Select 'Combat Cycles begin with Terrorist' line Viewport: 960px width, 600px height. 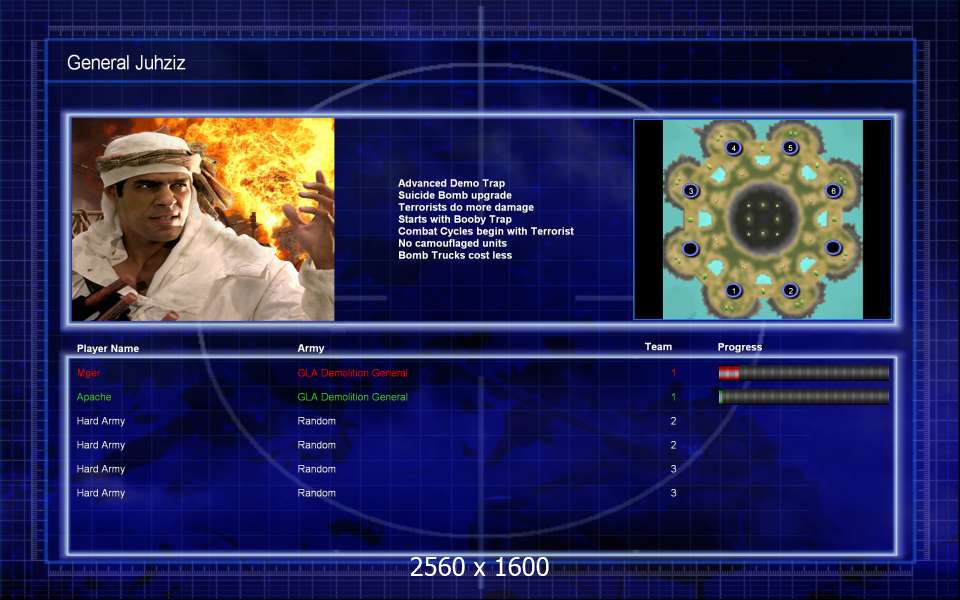tap(486, 231)
